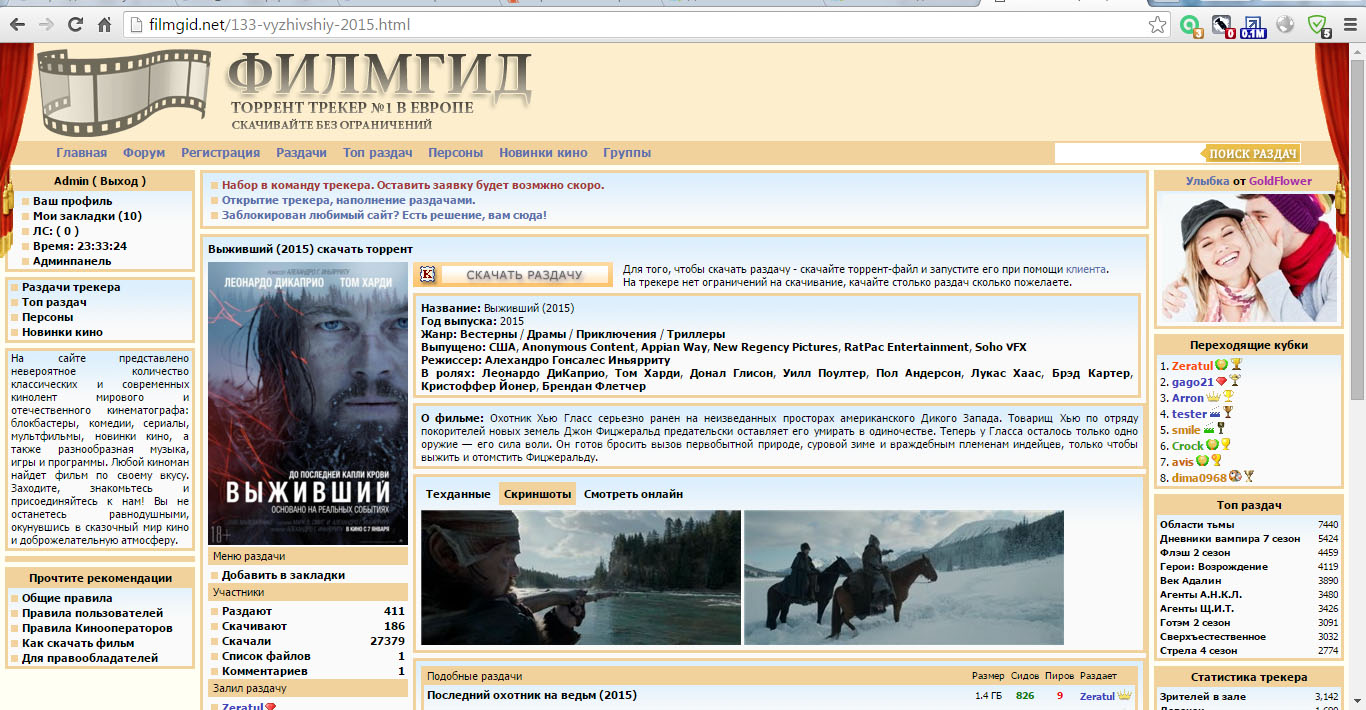1366x710 pixels.
Task: Go back with the browser back arrow
Action: pyautogui.click(x=17, y=25)
